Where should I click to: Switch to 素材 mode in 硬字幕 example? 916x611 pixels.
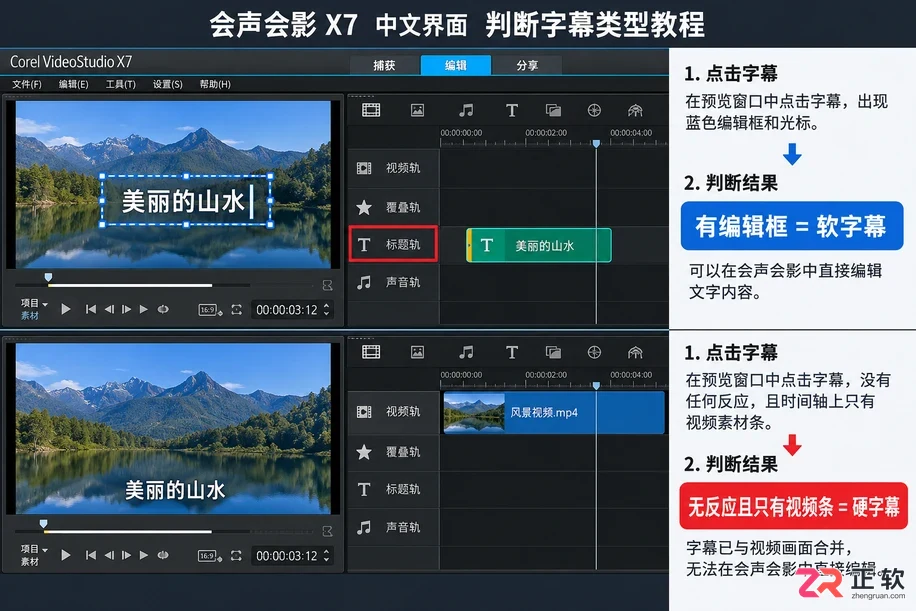(30, 561)
